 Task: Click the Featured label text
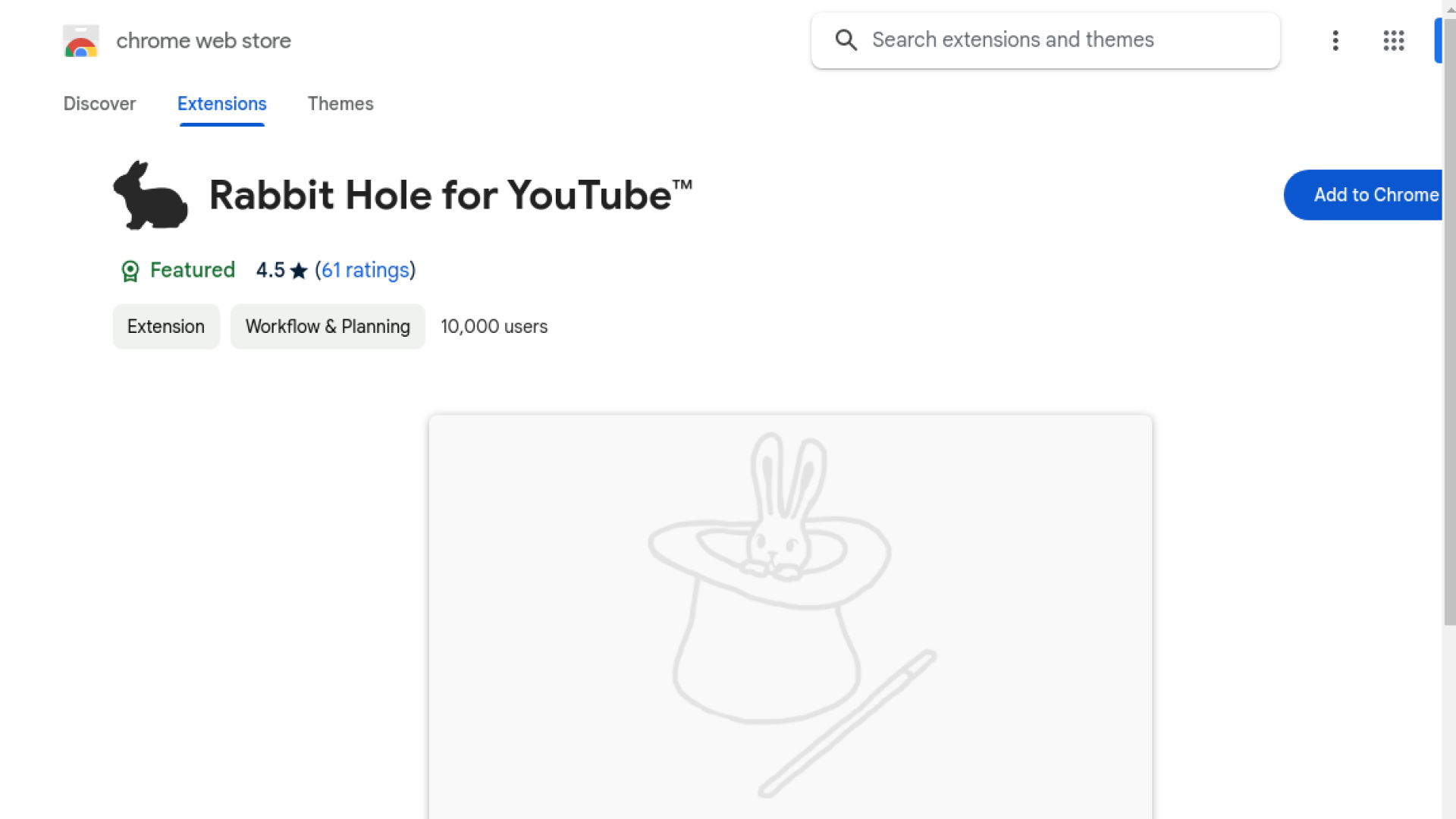click(193, 270)
